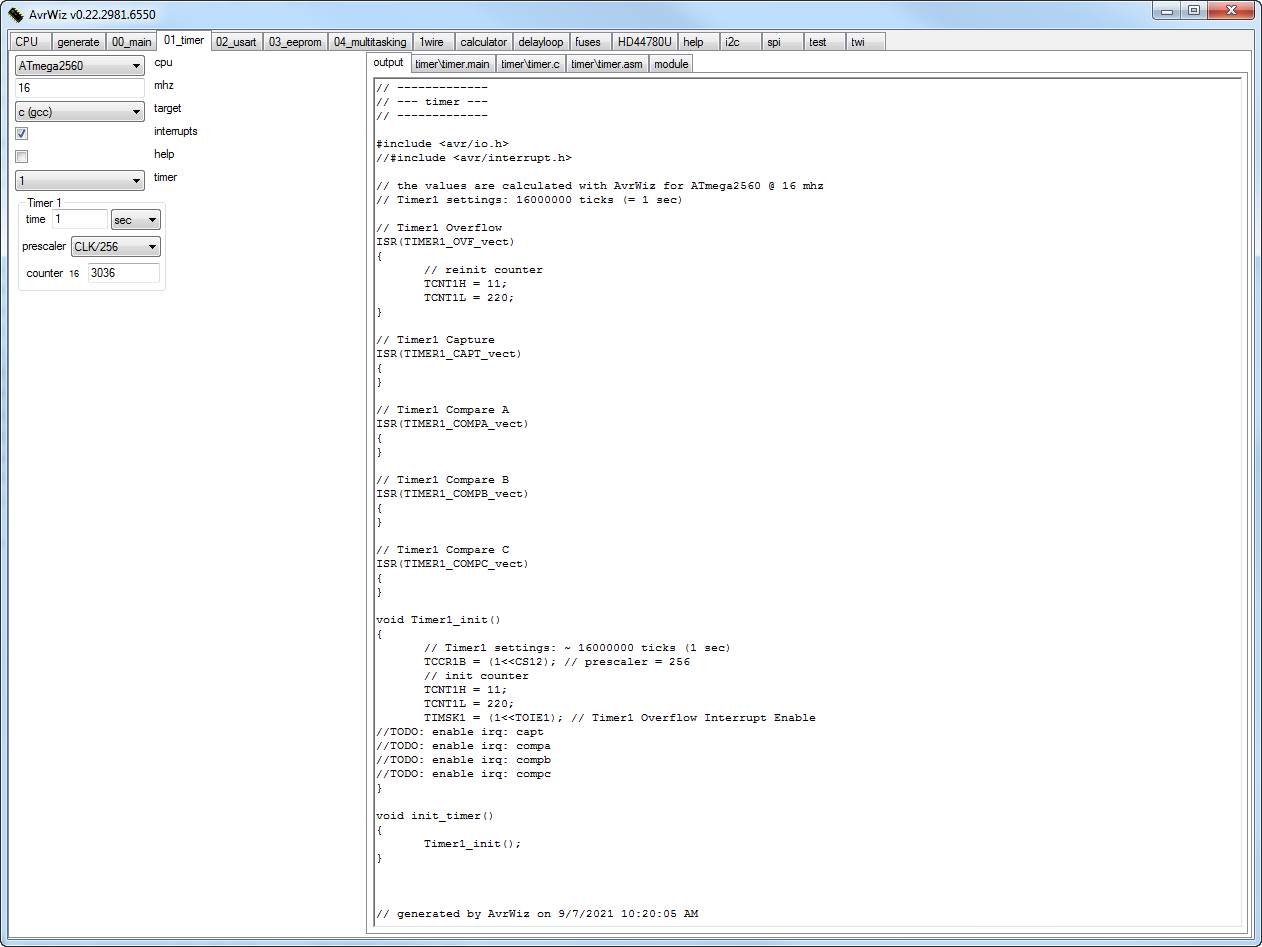This screenshot has height=947, width=1262.
Task: Select the output sub-tab
Action: click(388, 62)
